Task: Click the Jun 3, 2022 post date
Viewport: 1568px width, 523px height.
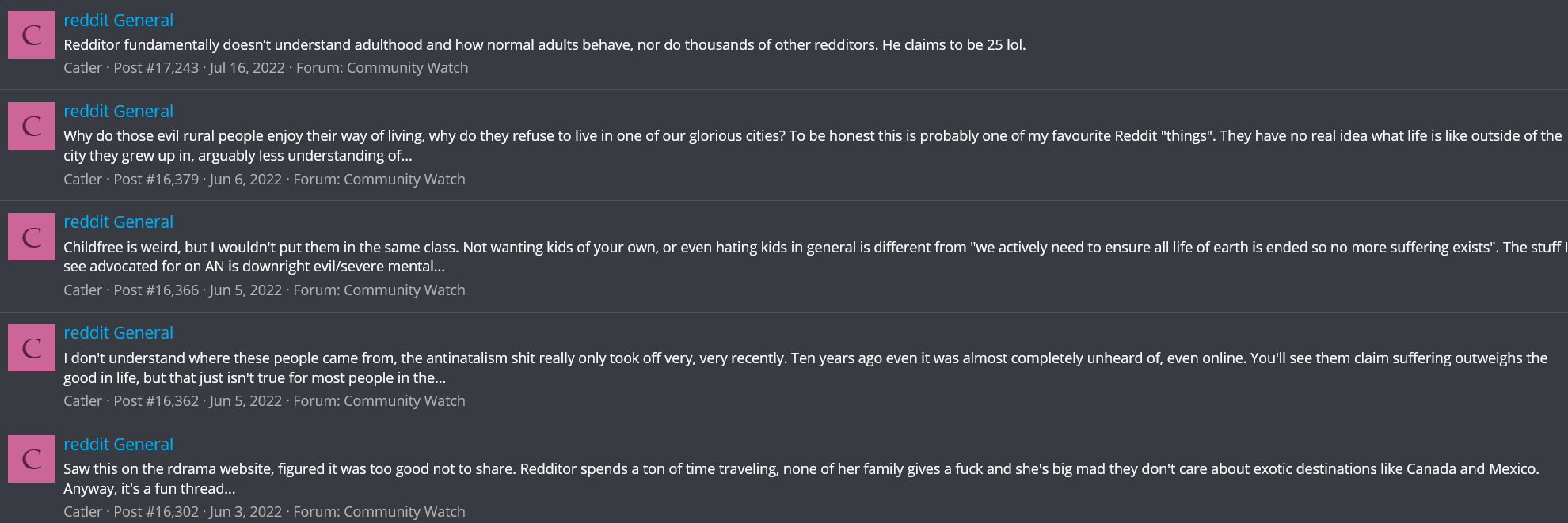Action: 245,512
